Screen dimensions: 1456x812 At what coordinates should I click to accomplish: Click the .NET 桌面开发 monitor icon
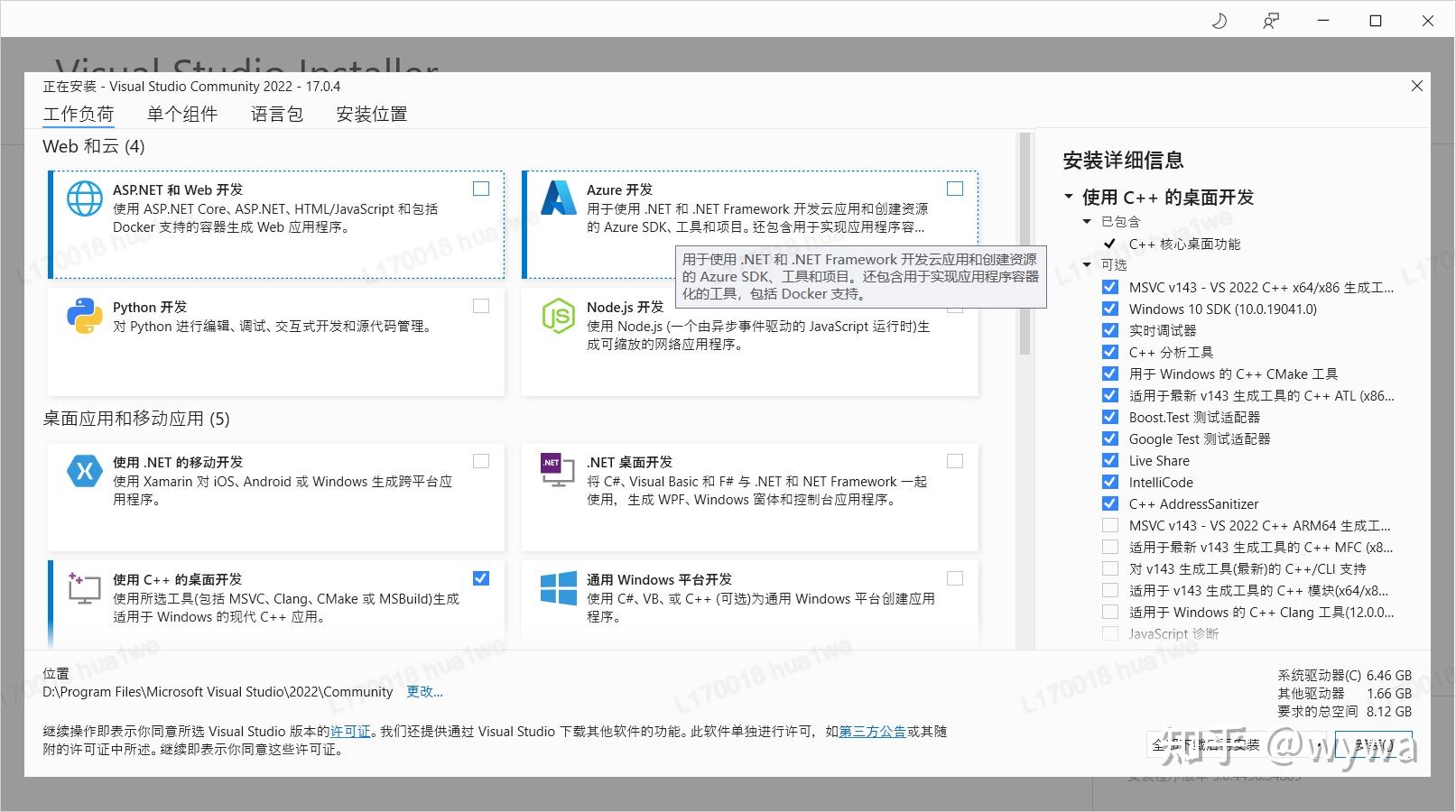point(558,471)
